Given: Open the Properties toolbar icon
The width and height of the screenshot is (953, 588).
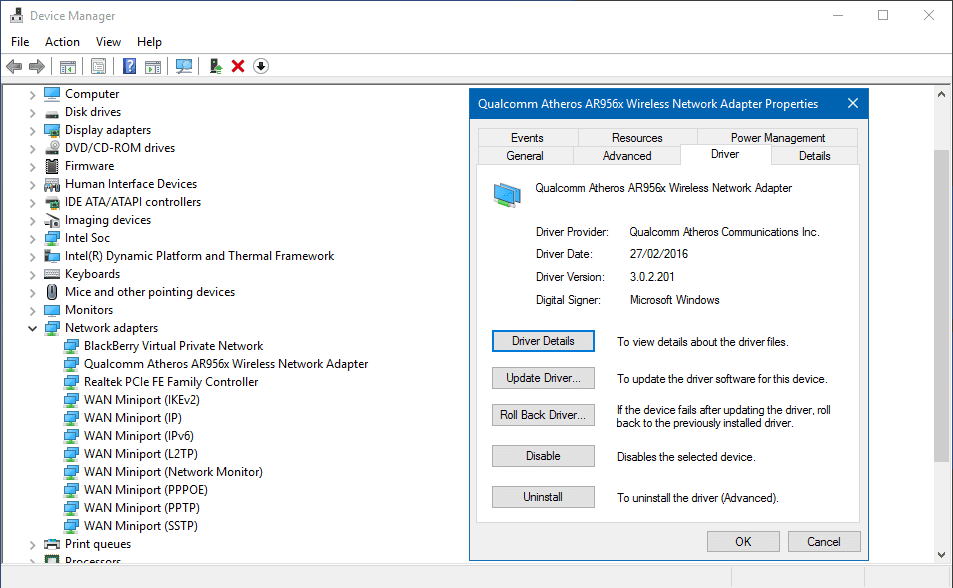Looking at the screenshot, I should point(98,66).
